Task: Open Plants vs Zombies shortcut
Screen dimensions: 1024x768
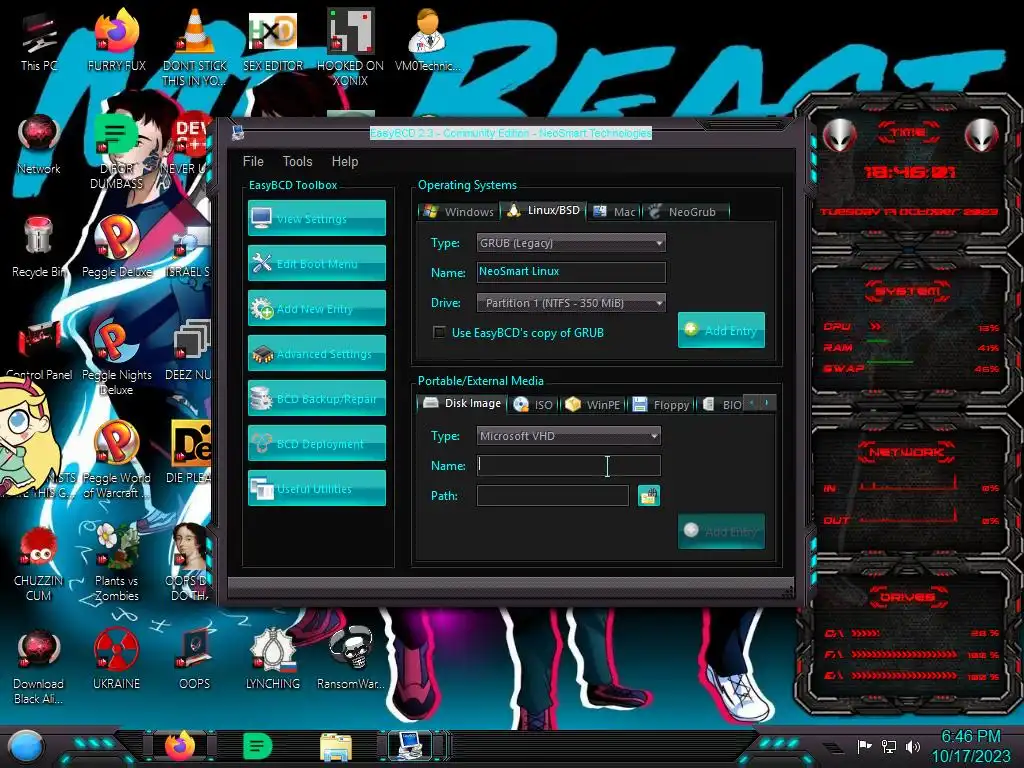Action: click(x=116, y=564)
